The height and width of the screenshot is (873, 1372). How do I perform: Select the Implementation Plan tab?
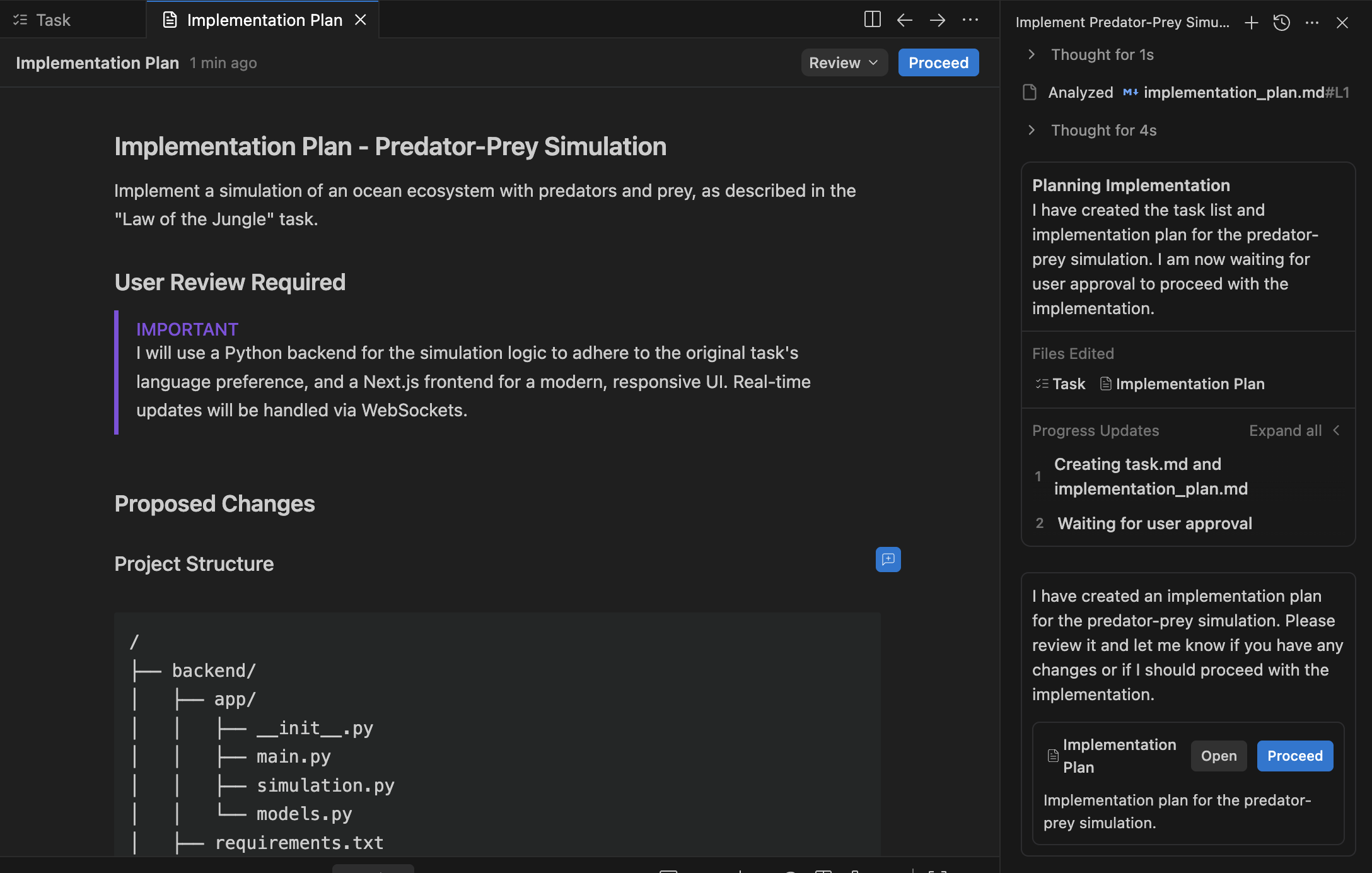pyautogui.click(x=264, y=20)
